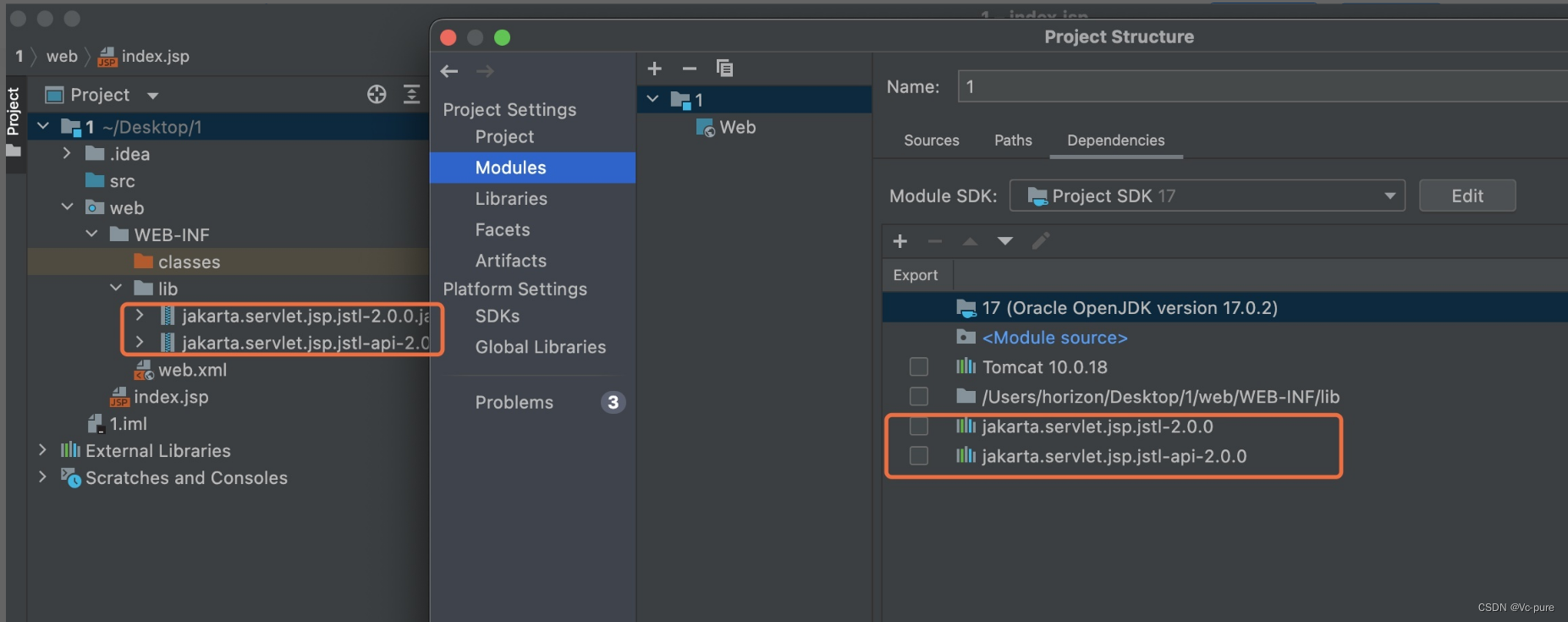Expand the .idea folder
This screenshot has height=622, width=1568.
[x=67, y=154]
